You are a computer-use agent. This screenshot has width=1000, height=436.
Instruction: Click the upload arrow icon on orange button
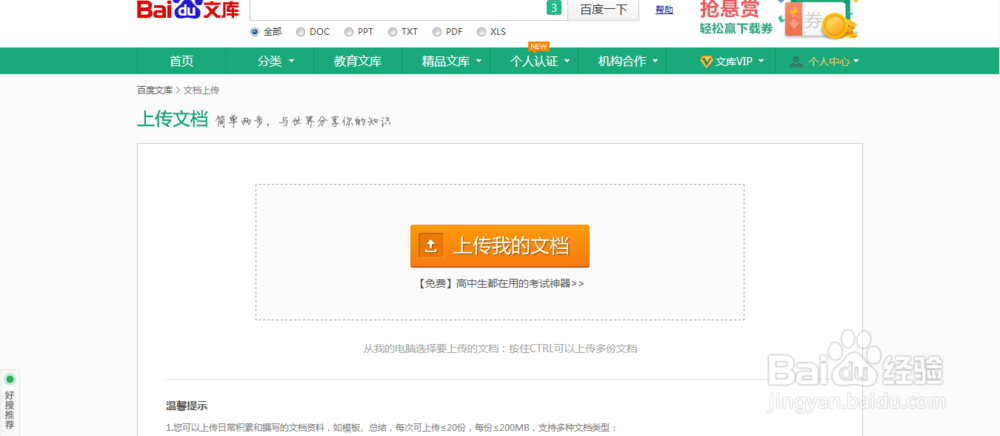click(431, 245)
